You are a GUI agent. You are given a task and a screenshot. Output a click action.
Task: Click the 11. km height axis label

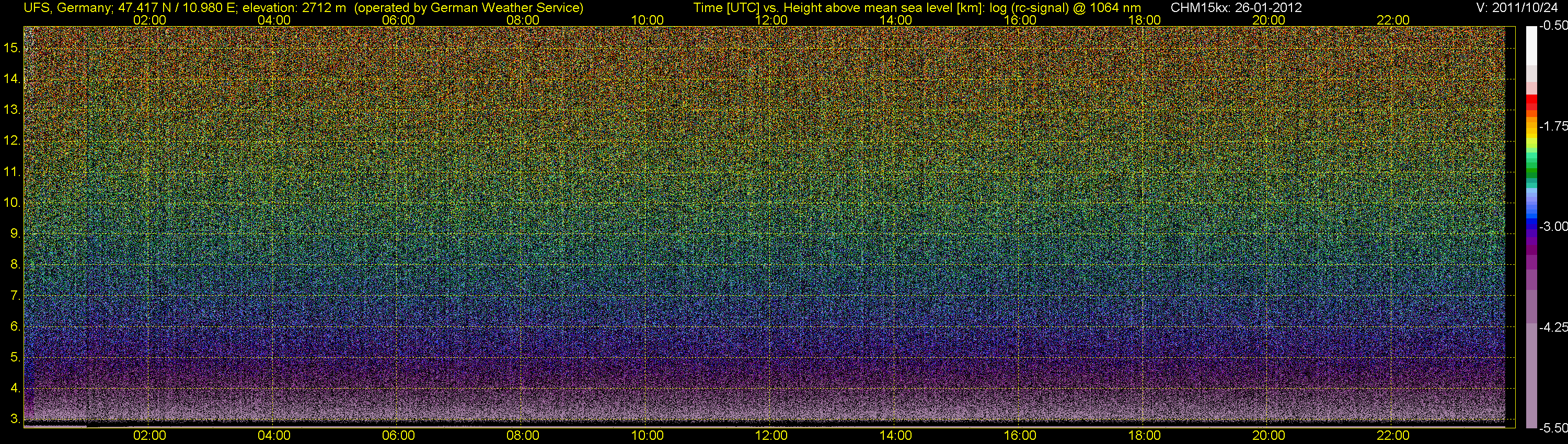(x=12, y=171)
